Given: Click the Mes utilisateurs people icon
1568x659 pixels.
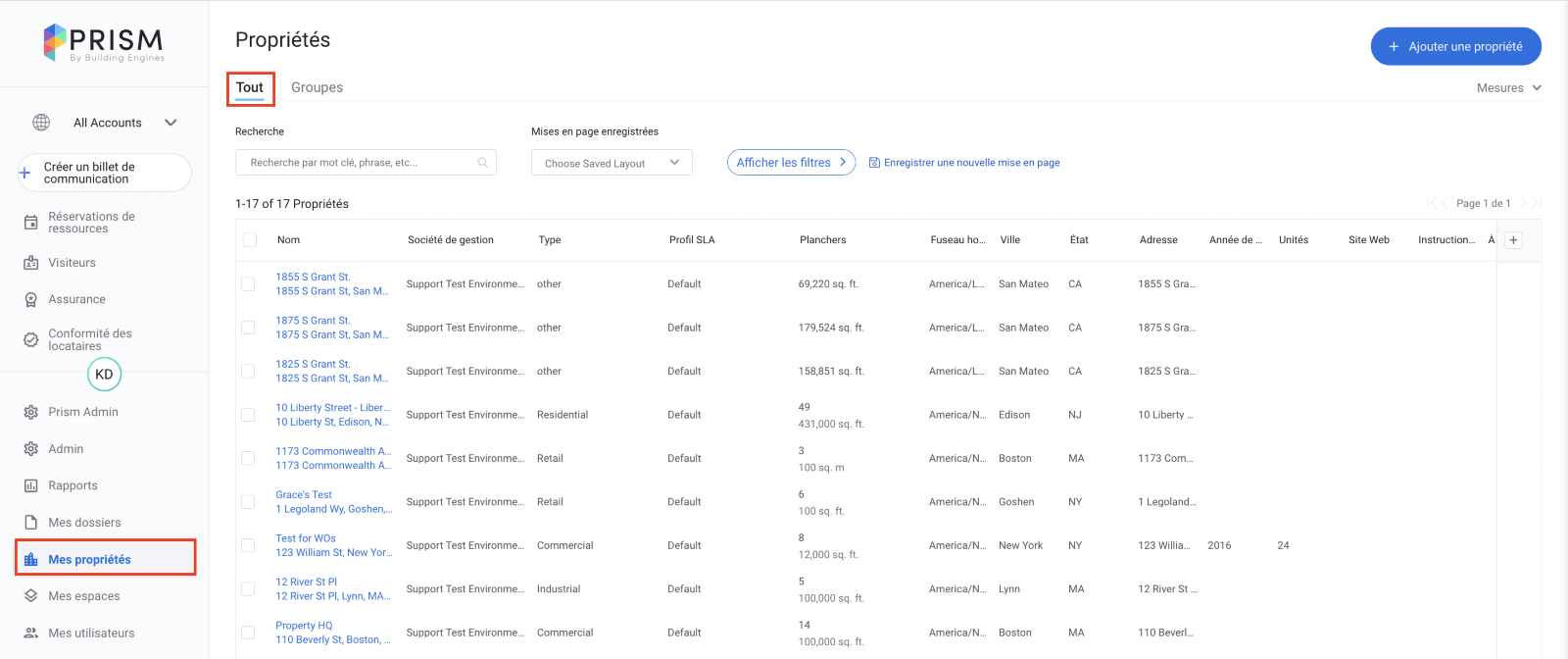Looking at the screenshot, I should pos(30,634).
